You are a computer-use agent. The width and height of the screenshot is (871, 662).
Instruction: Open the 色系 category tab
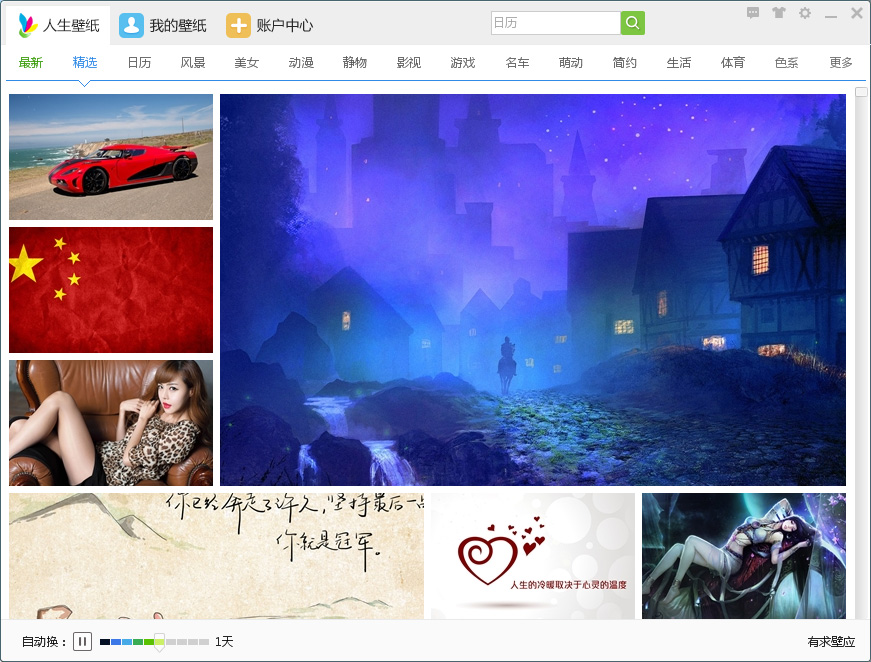coord(787,63)
